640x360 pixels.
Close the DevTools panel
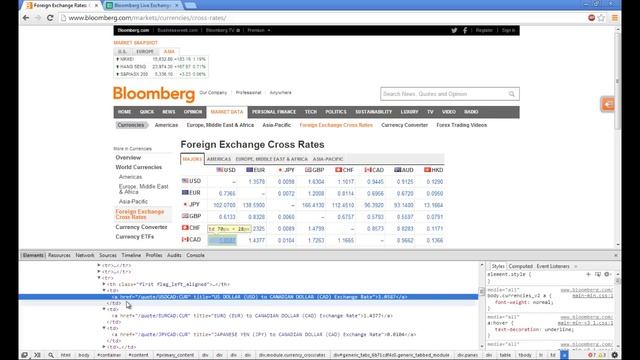pyautogui.click(x=616, y=256)
